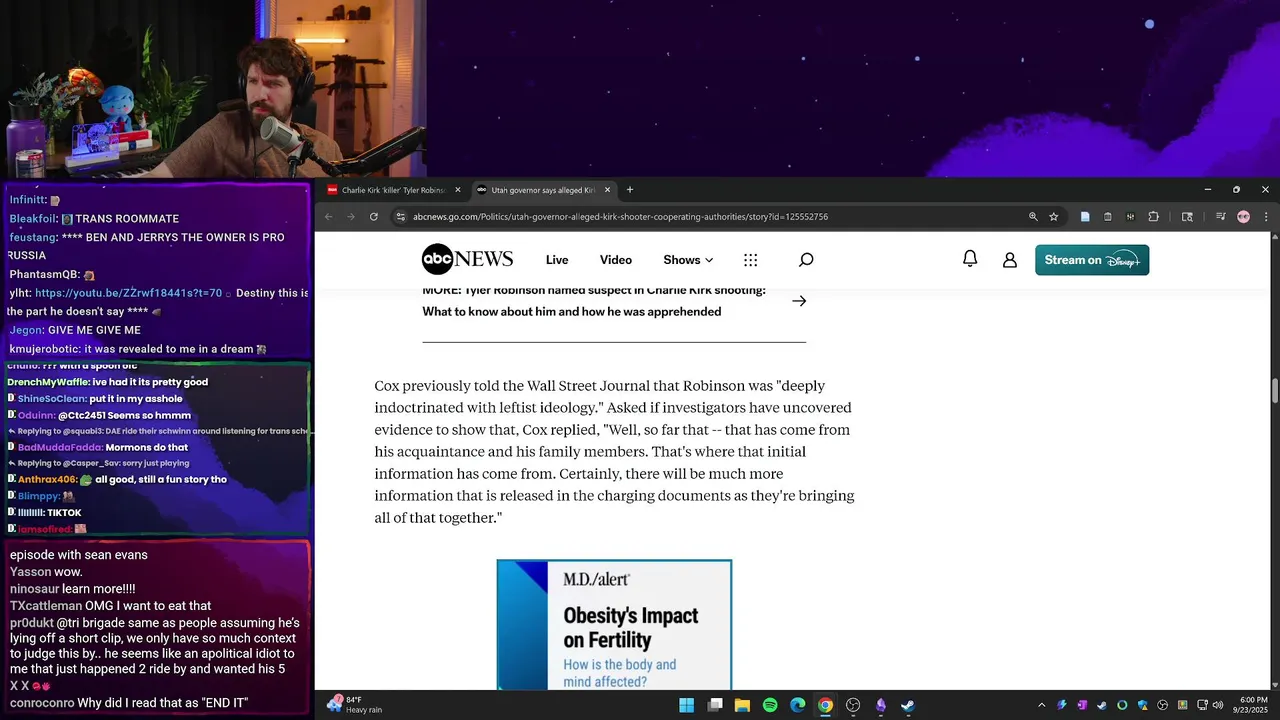The width and height of the screenshot is (1280, 720).
Task: Open Google Chrome from taskbar
Action: 825,705
